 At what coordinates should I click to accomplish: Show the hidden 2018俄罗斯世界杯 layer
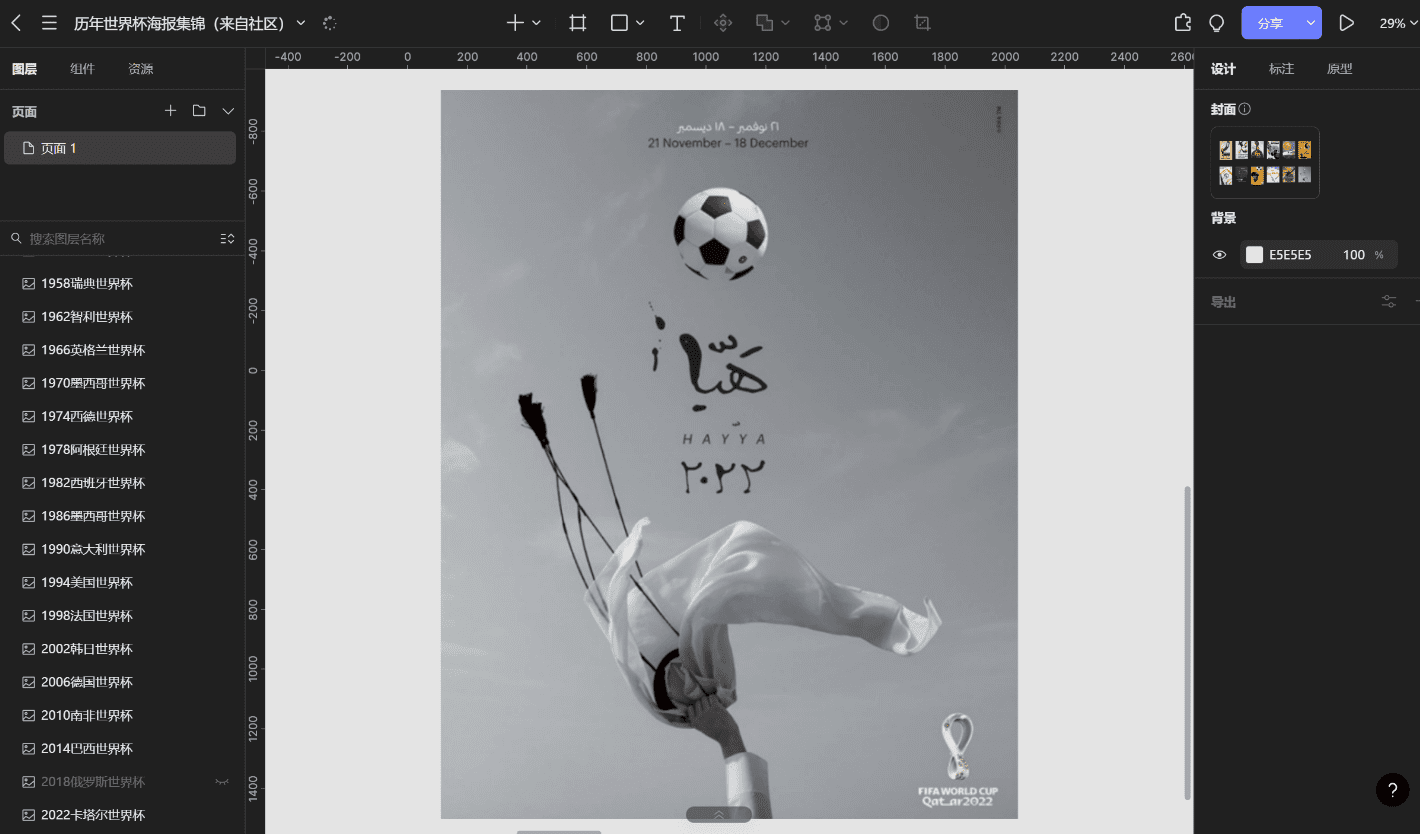(222, 782)
